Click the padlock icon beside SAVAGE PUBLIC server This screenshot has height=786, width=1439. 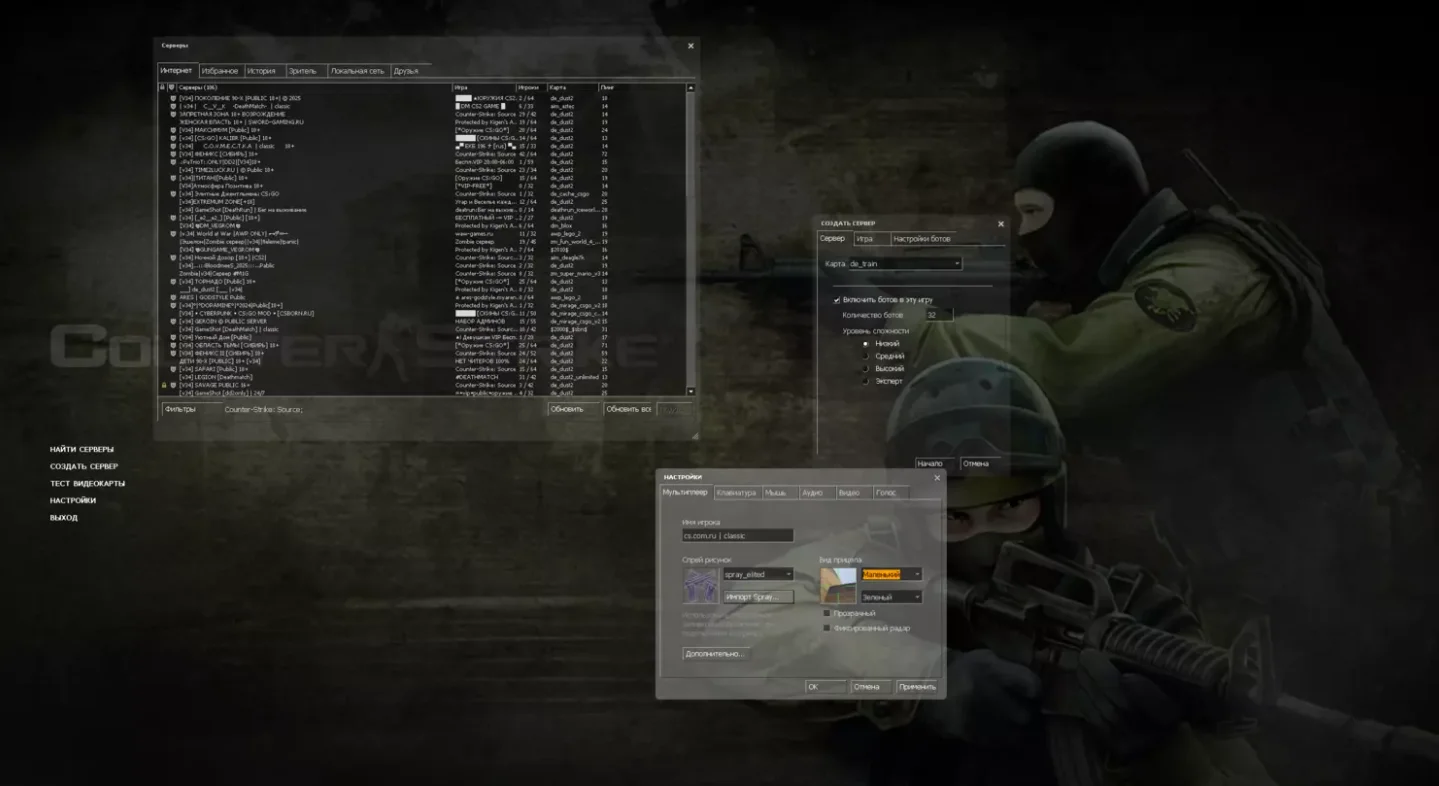163,385
